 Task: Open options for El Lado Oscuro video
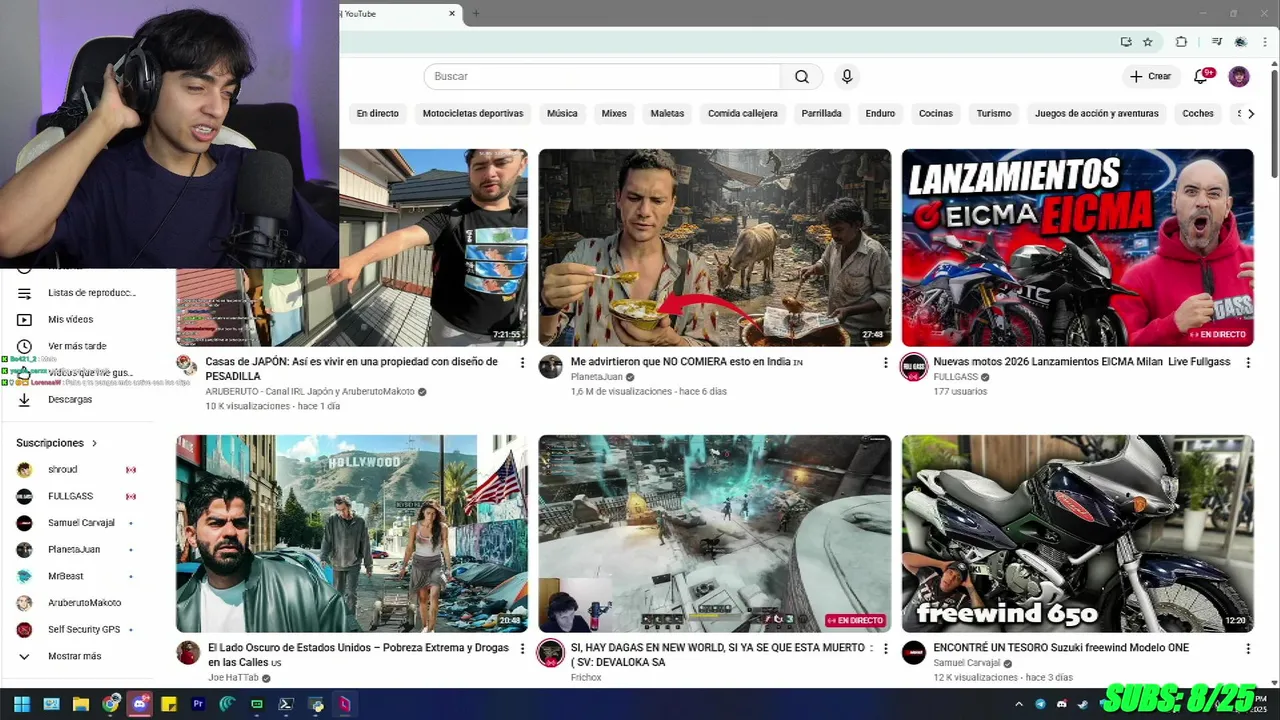pos(522,649)
